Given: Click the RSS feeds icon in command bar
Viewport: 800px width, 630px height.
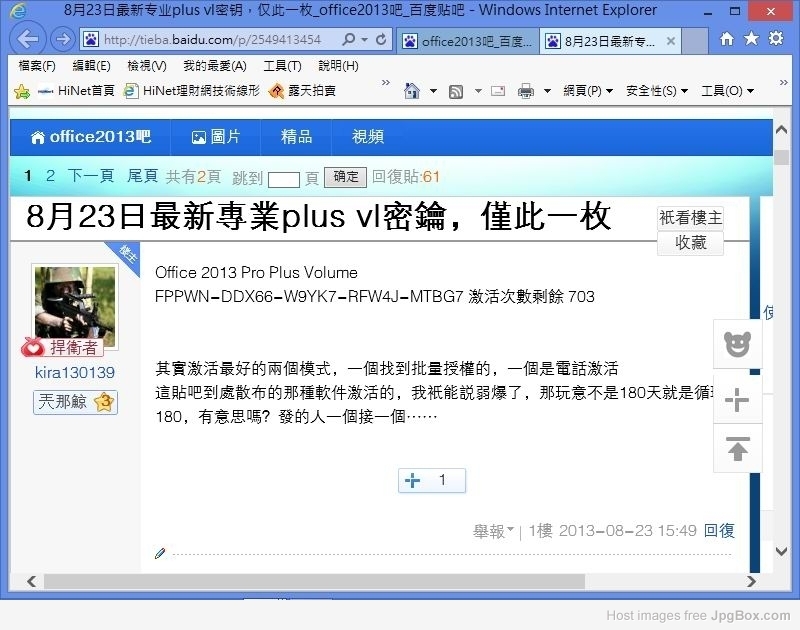Looking at the screenshot, I should [x=456, y=91].
